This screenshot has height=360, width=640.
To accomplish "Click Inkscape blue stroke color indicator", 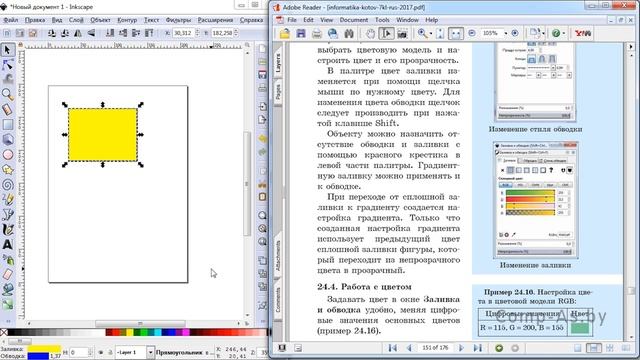I will coord(38,356).
